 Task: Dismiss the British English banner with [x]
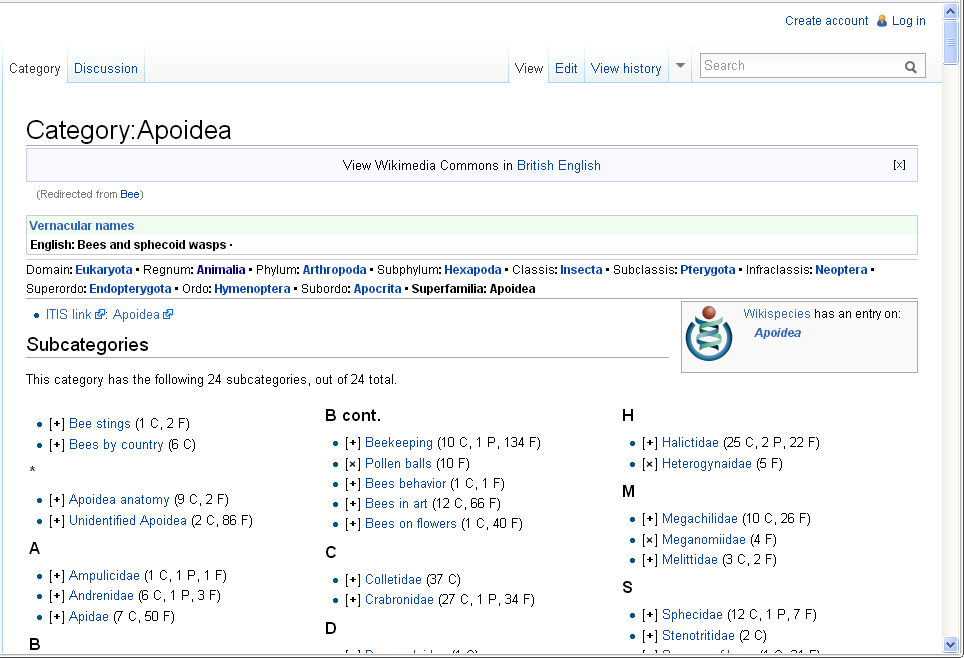click(899, 165)
